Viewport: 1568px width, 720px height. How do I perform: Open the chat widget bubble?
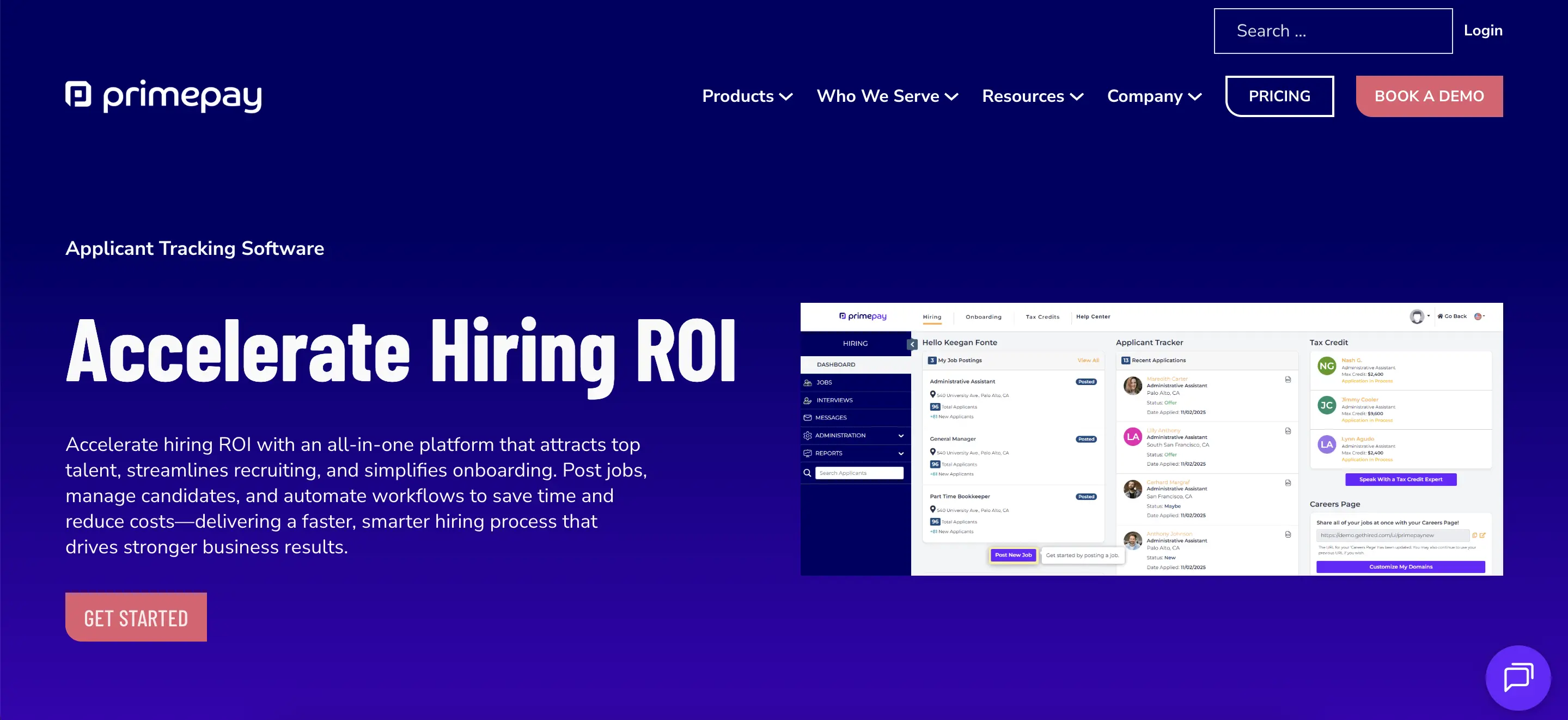[x=1518, y=678]
